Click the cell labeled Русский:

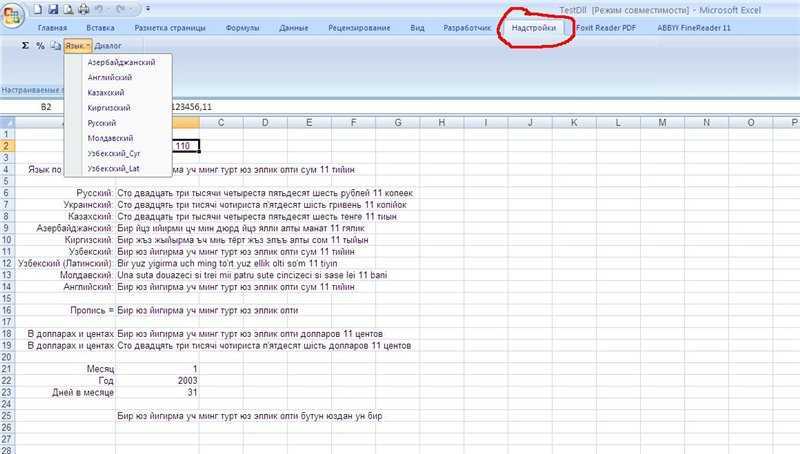coord(94,193)
